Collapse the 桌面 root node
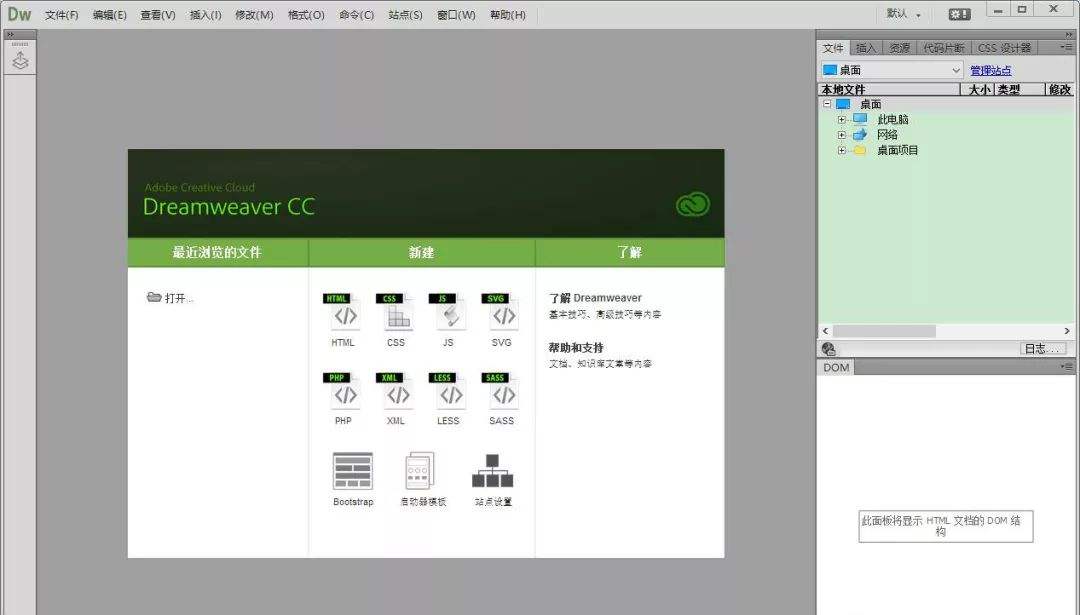This screenshot has width=1080, height=615. 827,104
